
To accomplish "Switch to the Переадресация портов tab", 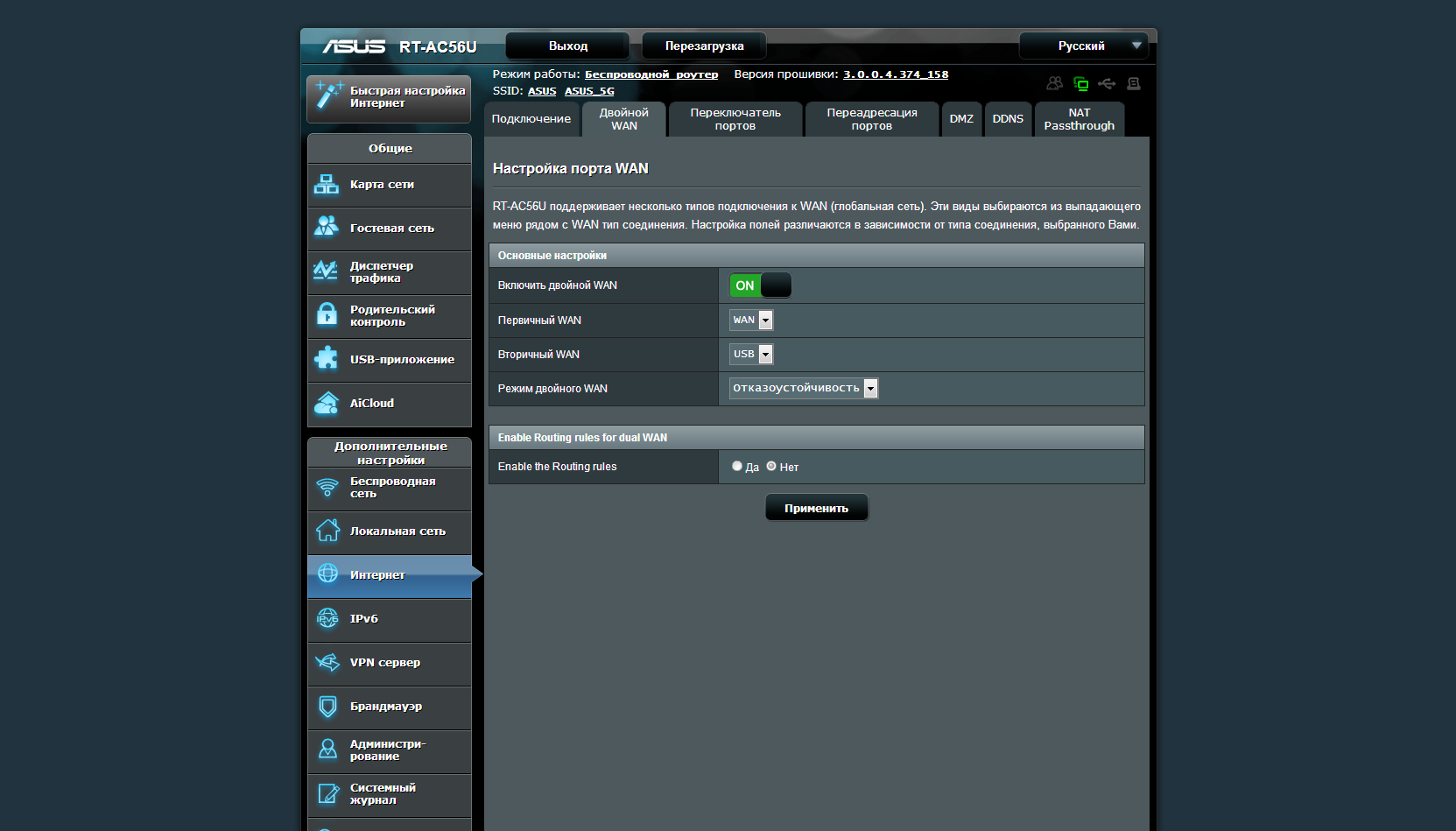I will click(x=872, y=119).
